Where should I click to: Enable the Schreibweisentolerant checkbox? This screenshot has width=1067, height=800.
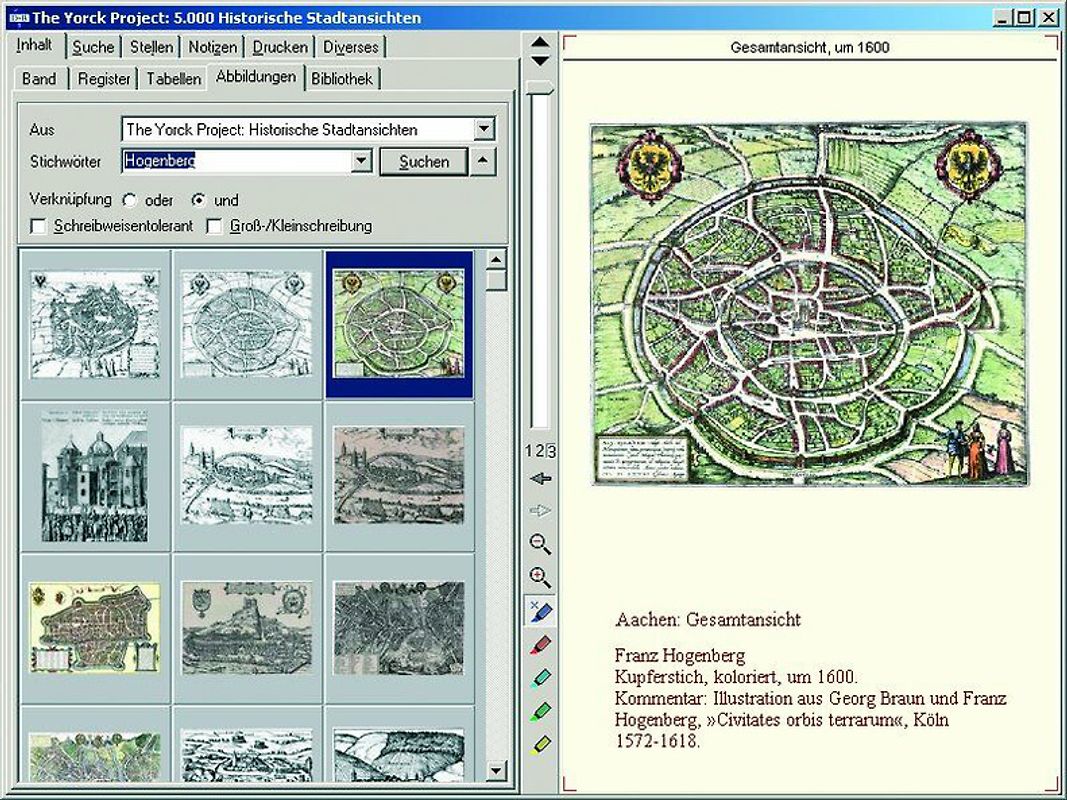(39, 226)
